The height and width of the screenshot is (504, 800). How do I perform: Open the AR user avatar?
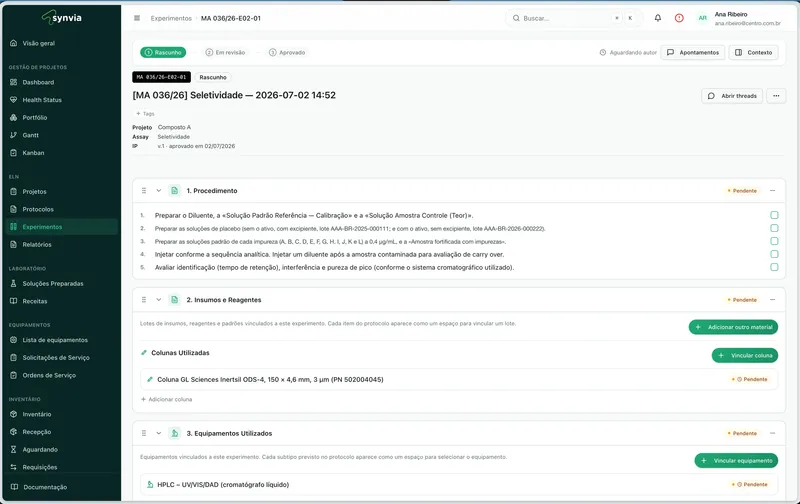(x=703, y=18)
